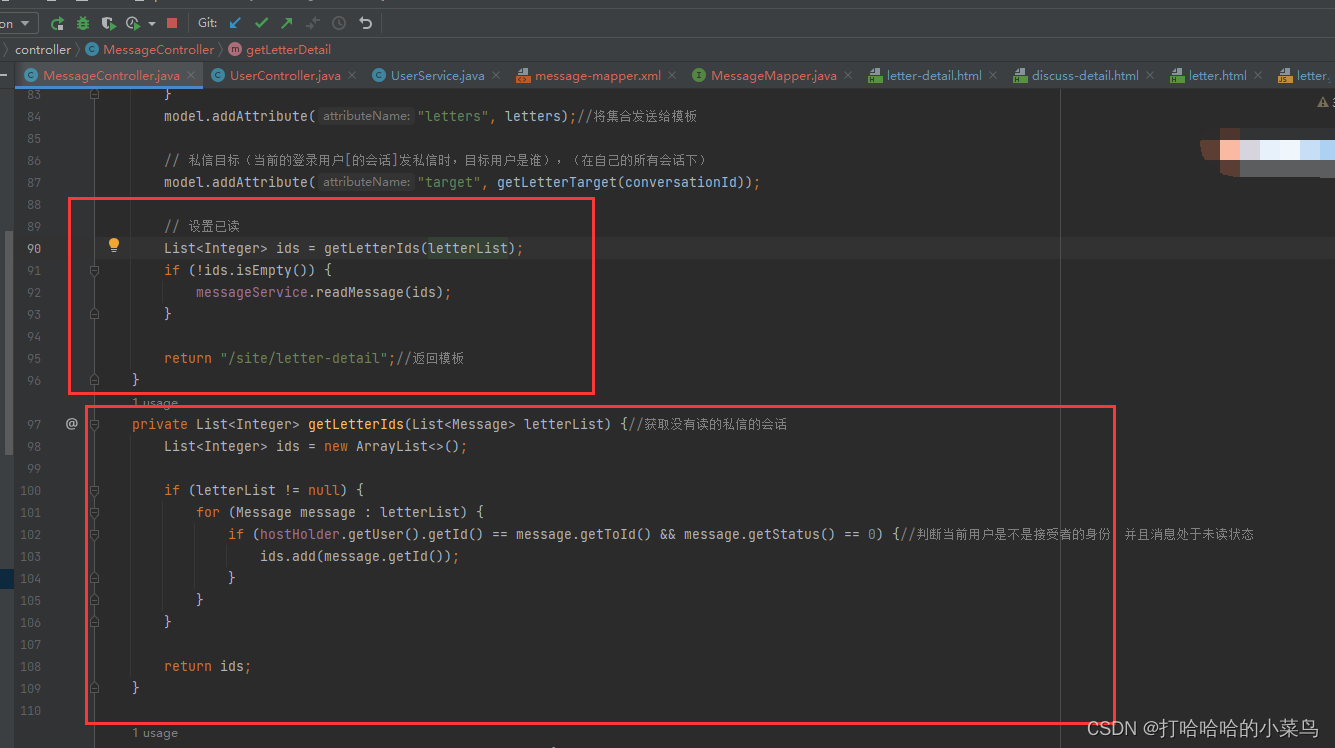1335x748 pixels.
Task: Click the Profiler run icon
Action: (x=134, y=22)
